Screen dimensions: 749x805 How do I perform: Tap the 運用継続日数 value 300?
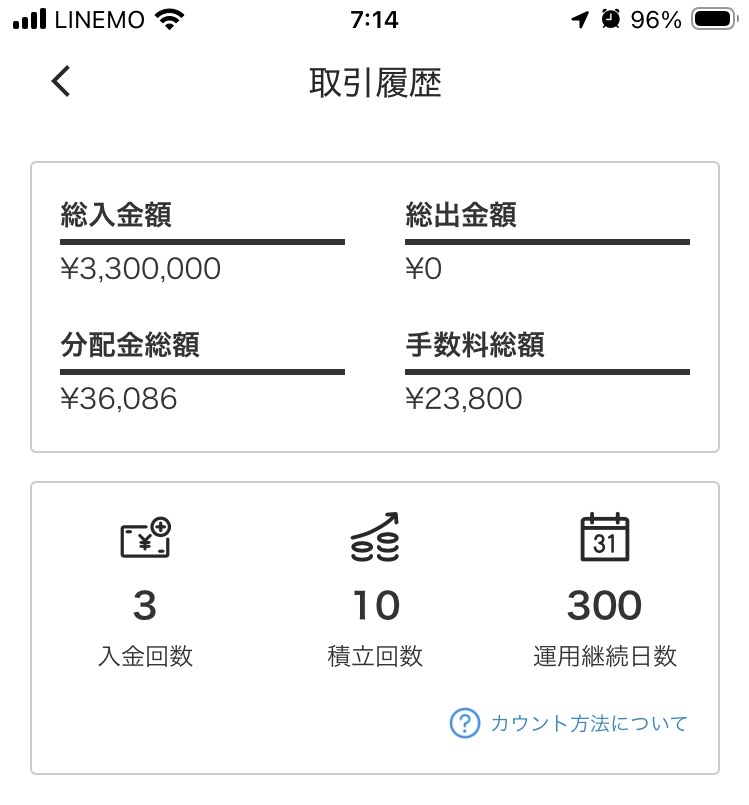pos(605,605)
